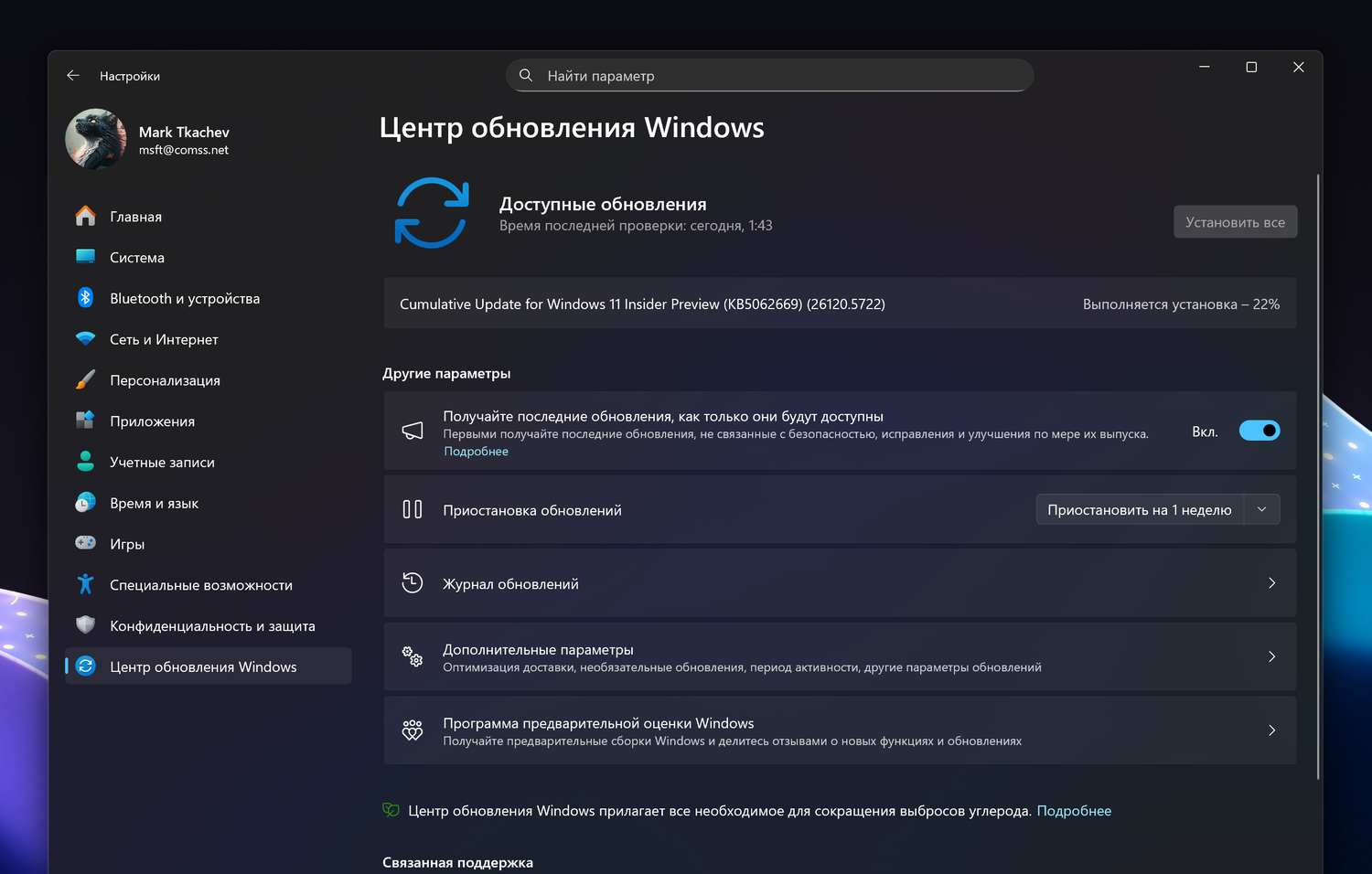Select Центр обновления Windows in sidebar
Image resolution: width=1372 pixels, height=874 pixels.
[209, 666]
